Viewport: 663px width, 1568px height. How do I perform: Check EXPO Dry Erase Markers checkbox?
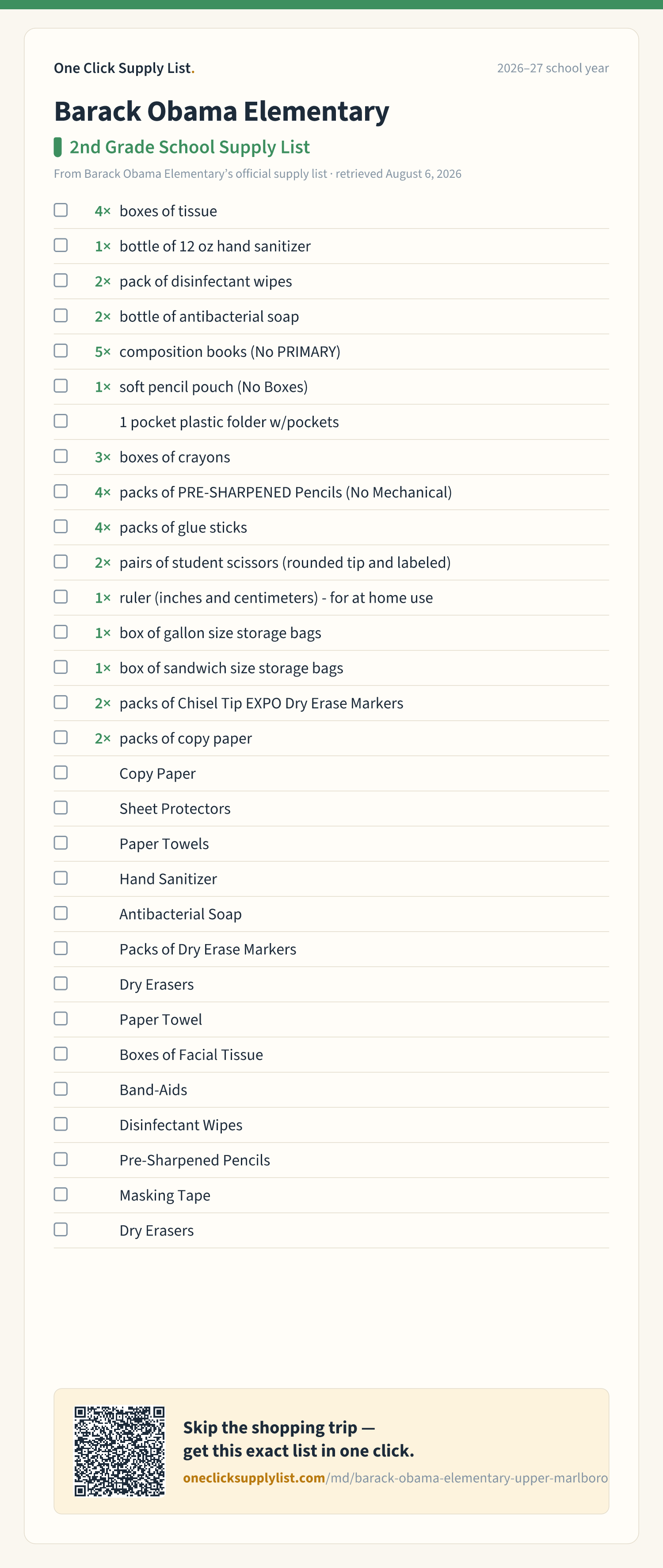[x=61, y=703]
